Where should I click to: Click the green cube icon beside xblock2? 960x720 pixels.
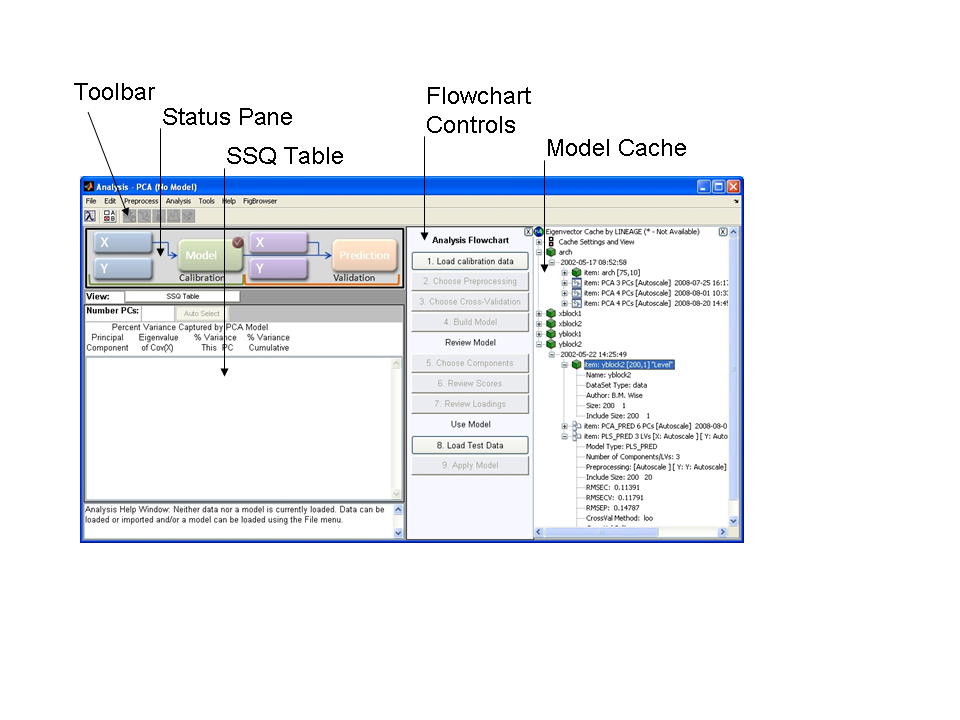click(x=551, y=324)
